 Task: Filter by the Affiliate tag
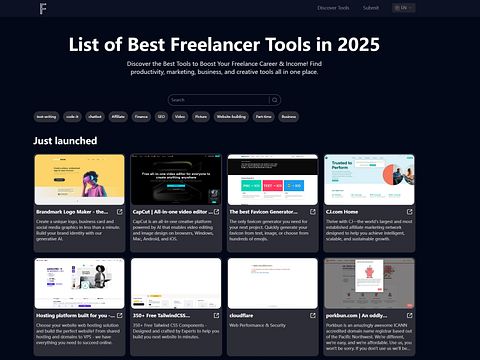(118, 117)
